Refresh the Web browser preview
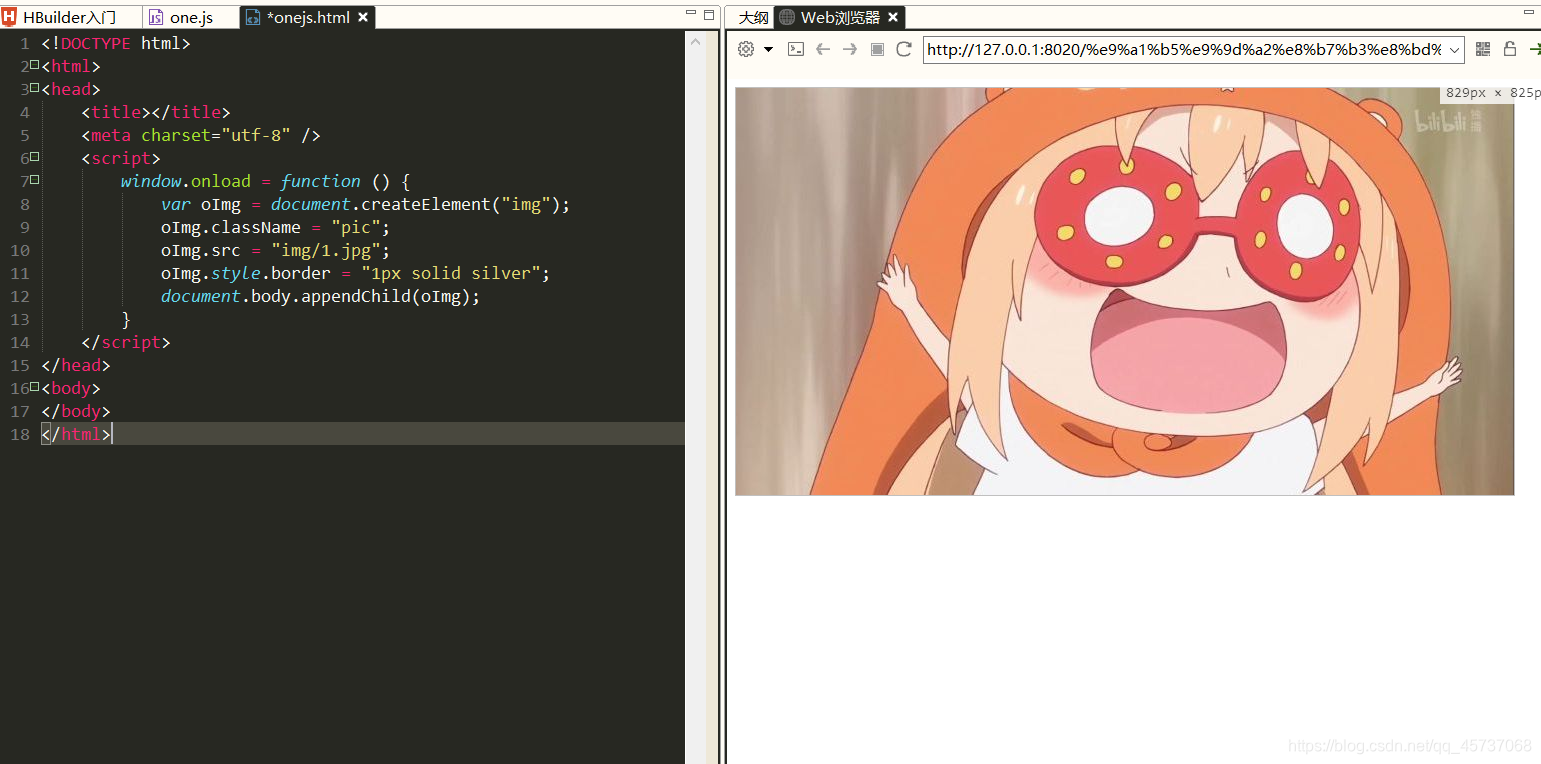1541x764 pixels. pyautogui.click(x=904, y=49)
